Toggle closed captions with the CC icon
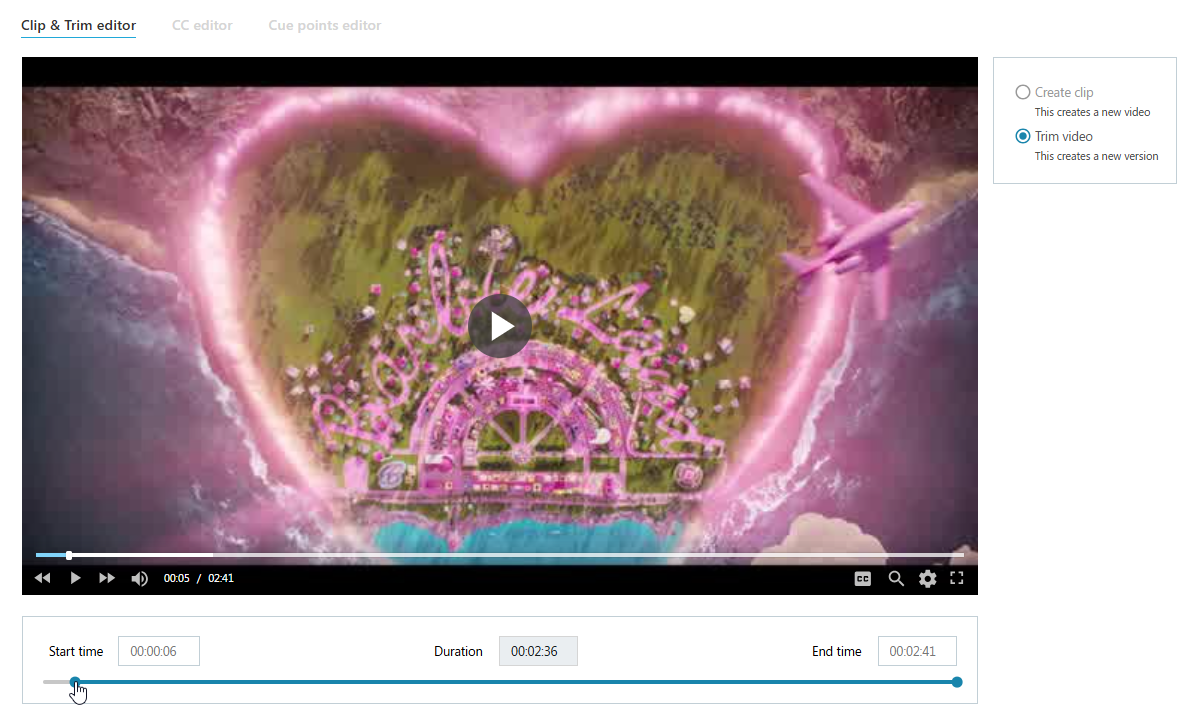Image resolution: width=1198 pixels, height=725 pixels. tap(863, 579)
